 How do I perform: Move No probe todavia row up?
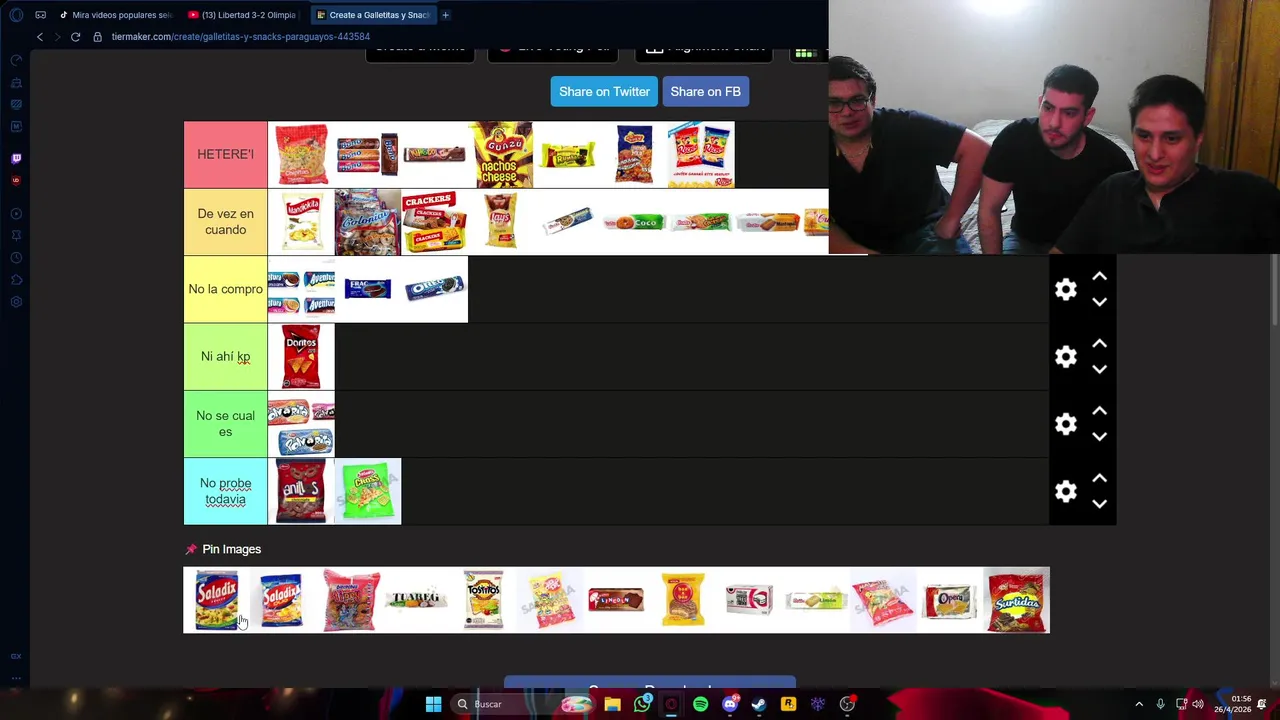pyautogui.click(x=1099, y=478)
